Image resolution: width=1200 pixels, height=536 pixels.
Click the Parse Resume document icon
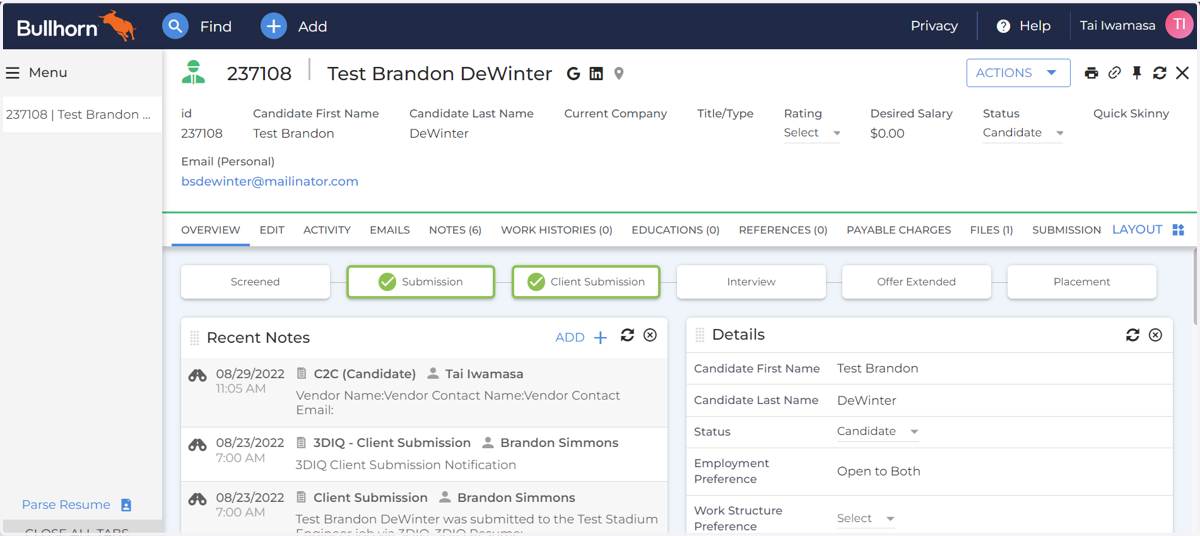pos(126,505)
